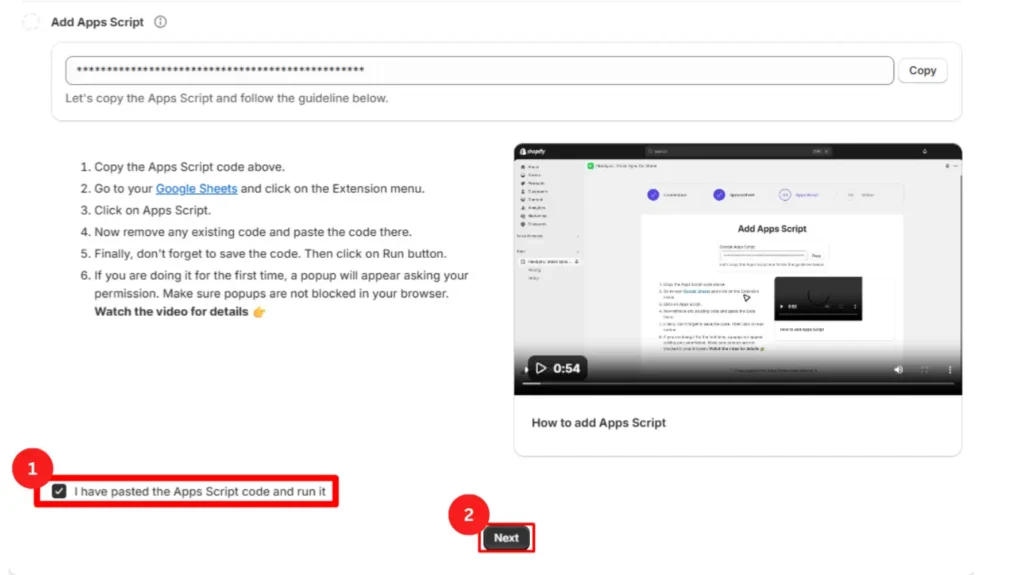Click the masked Apps Script code field

(x=479, y=71)
